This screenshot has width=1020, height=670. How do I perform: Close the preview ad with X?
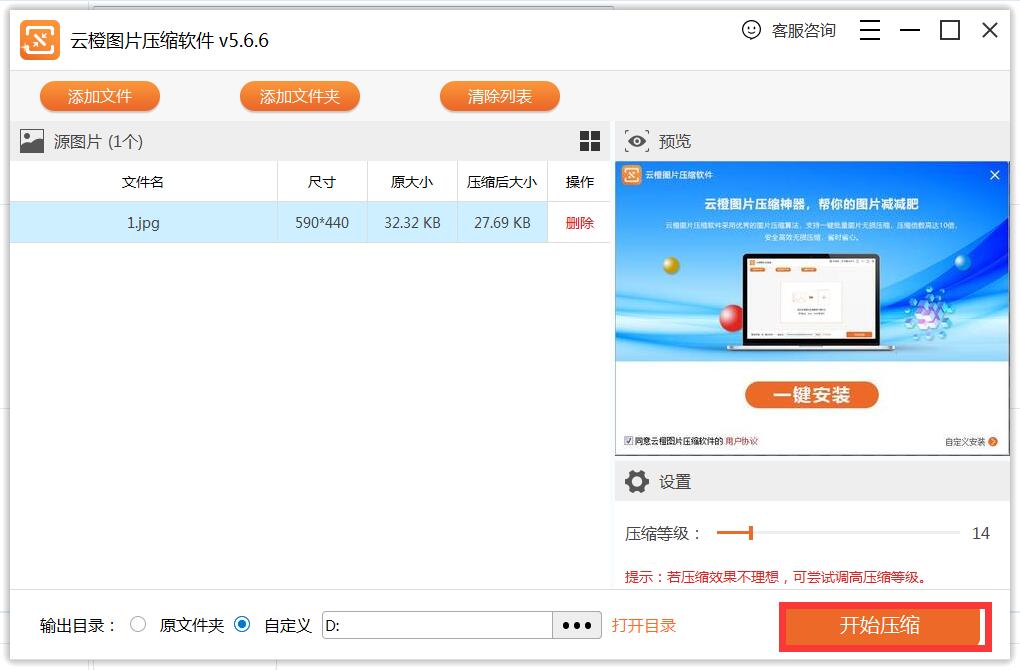[x=994, y=175]
